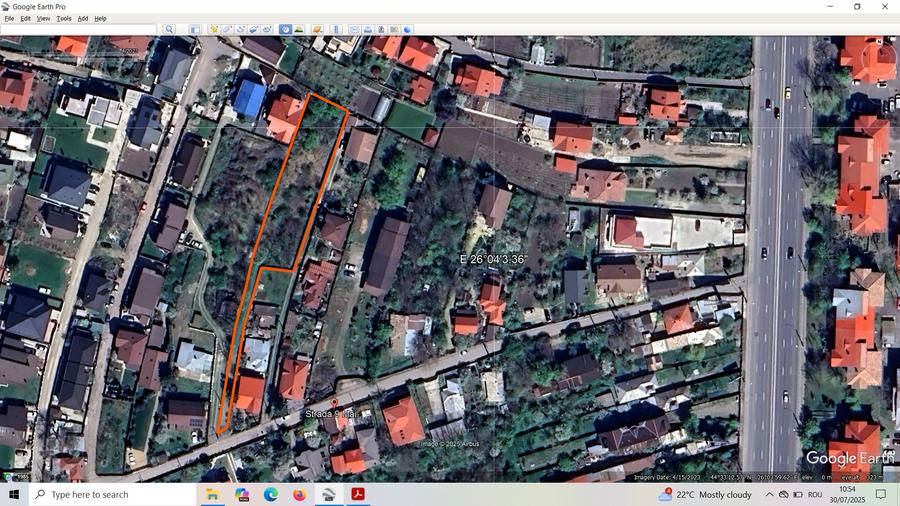Click inside the Google Earth search field
This screenshot has width=900, height=506.
click(x=80, y=29)
